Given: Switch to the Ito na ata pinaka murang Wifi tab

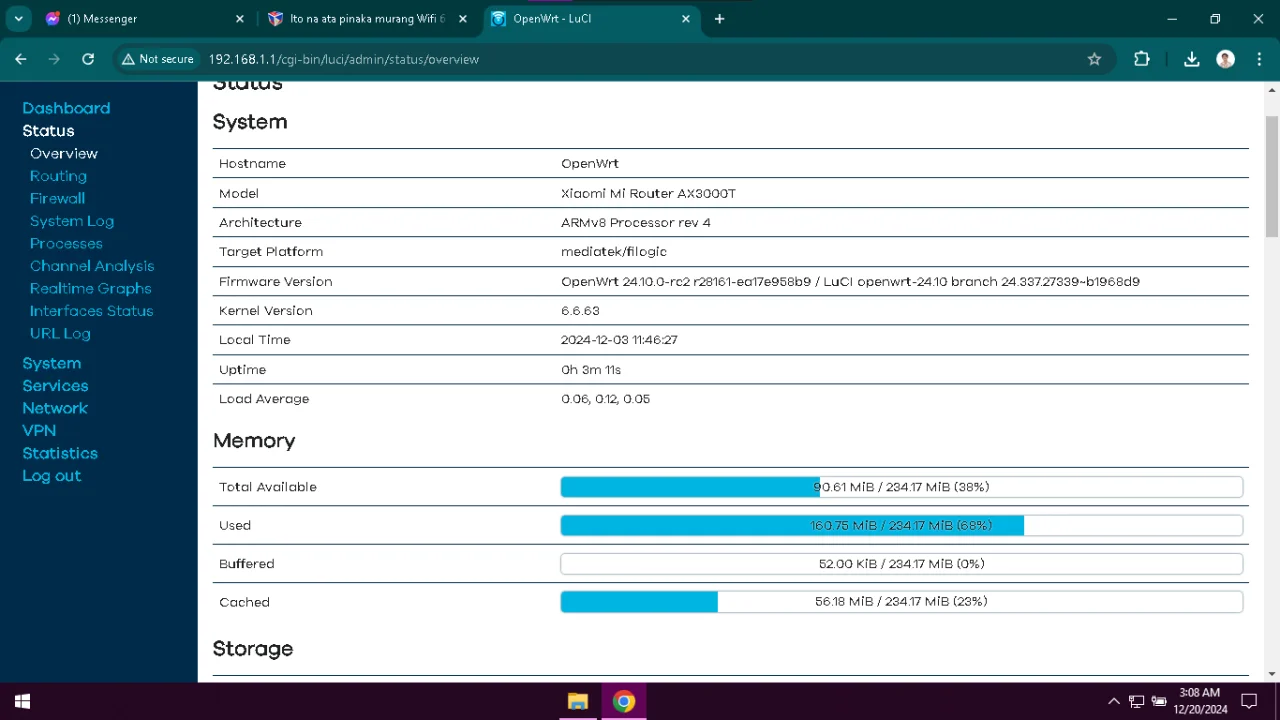Looking at the screenshot, I should tap(368, 19).
